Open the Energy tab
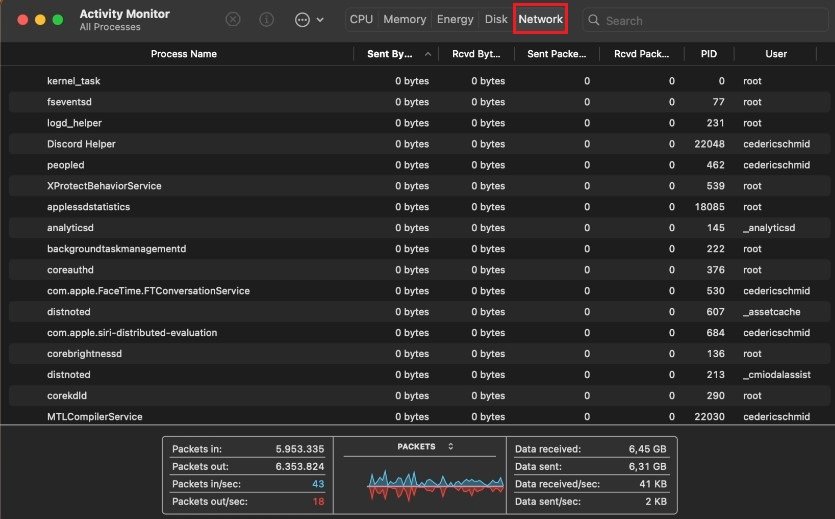The width and height of the screenshot is (835, 519). pyautogui.click(x=455, y=19)
